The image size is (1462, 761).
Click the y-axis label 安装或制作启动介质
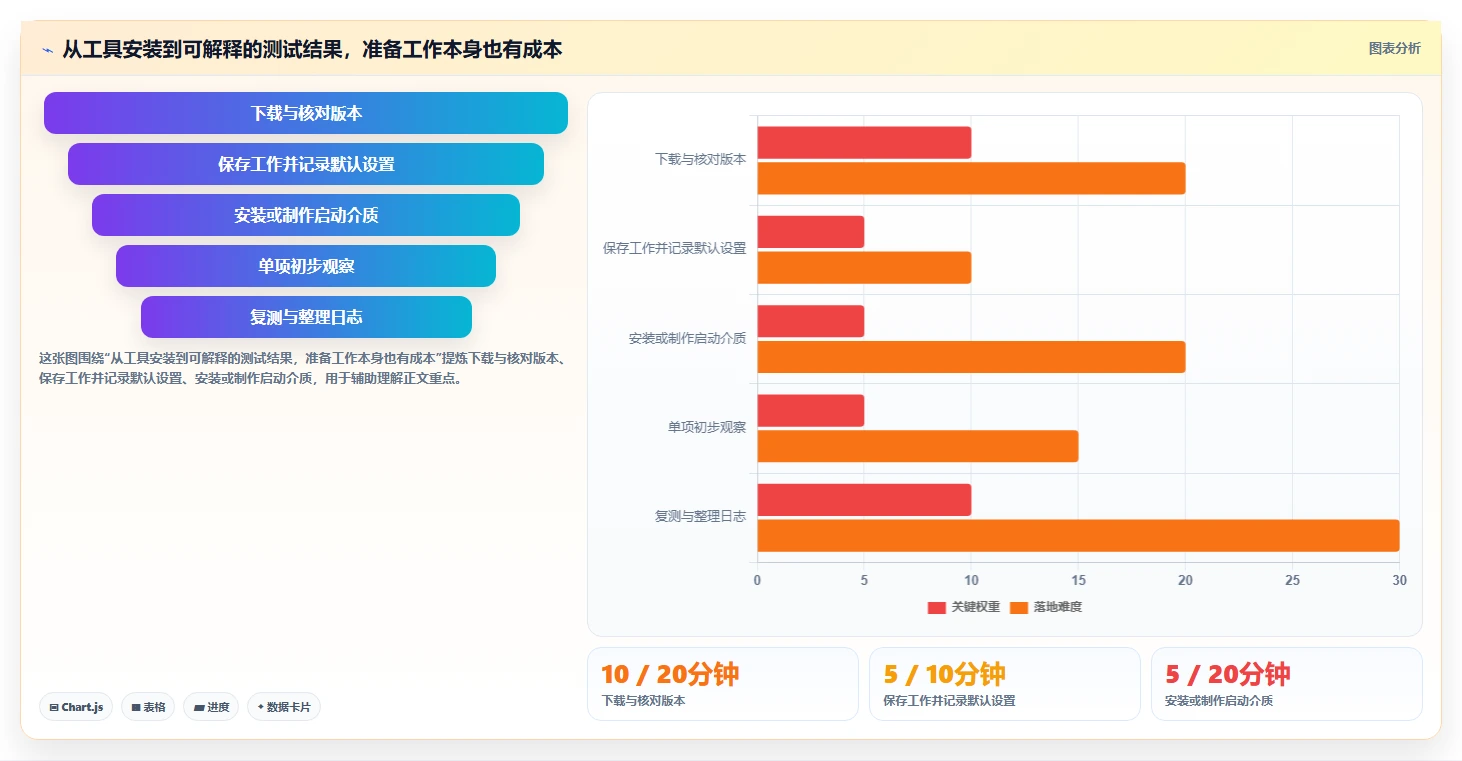point(687,338)
